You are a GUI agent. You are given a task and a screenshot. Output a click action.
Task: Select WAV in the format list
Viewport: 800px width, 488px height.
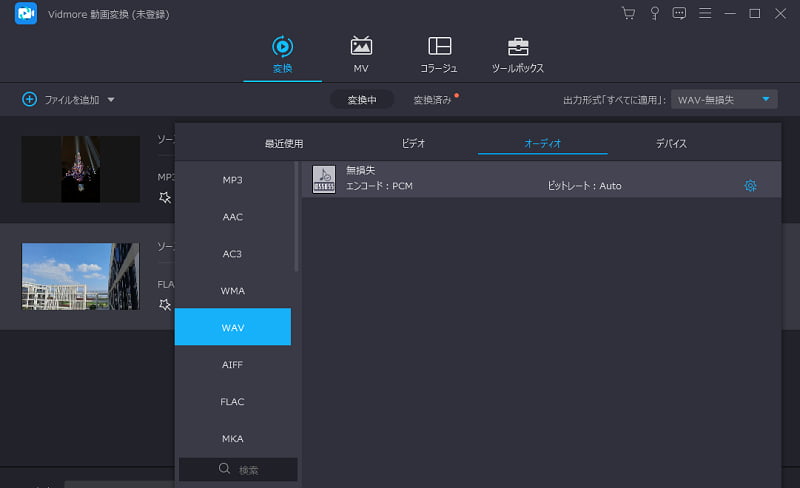click(233, 327)
